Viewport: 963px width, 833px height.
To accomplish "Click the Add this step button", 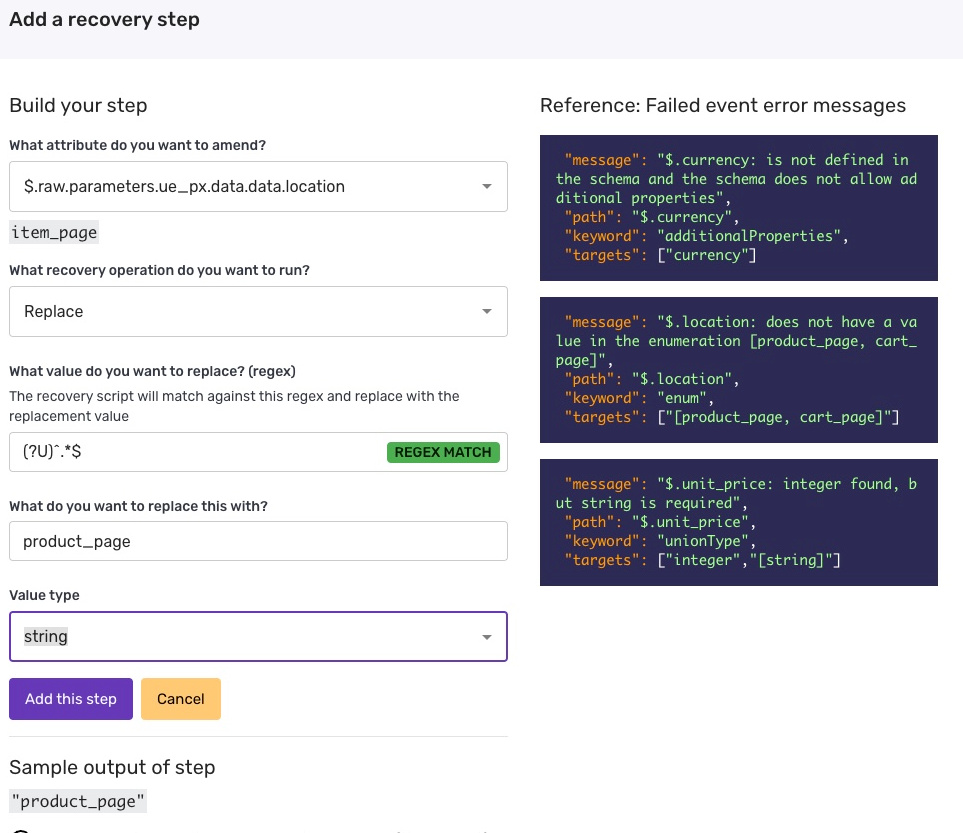I will tap(71, 699).
